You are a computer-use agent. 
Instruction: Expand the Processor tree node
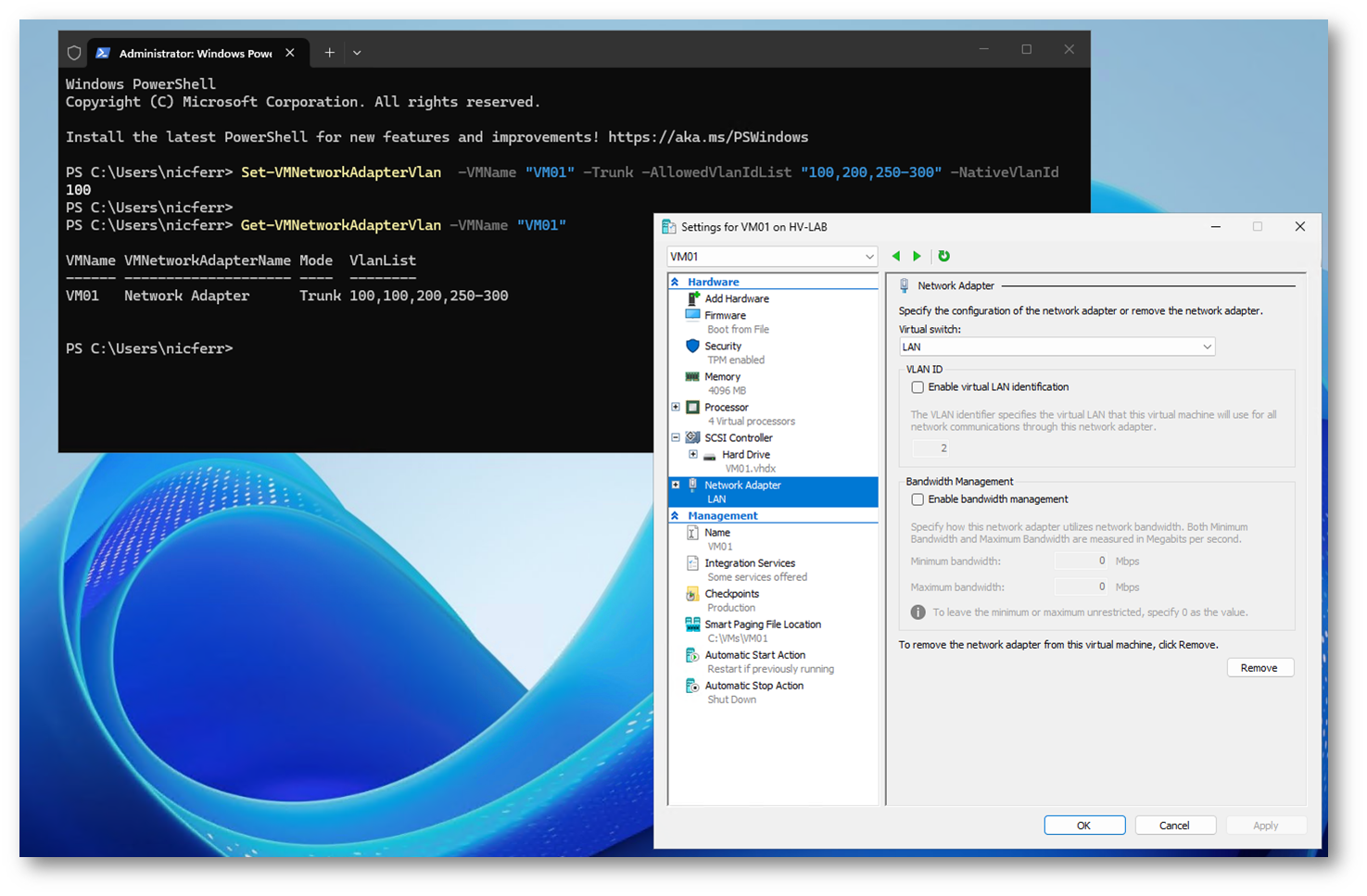click(676, 408)
